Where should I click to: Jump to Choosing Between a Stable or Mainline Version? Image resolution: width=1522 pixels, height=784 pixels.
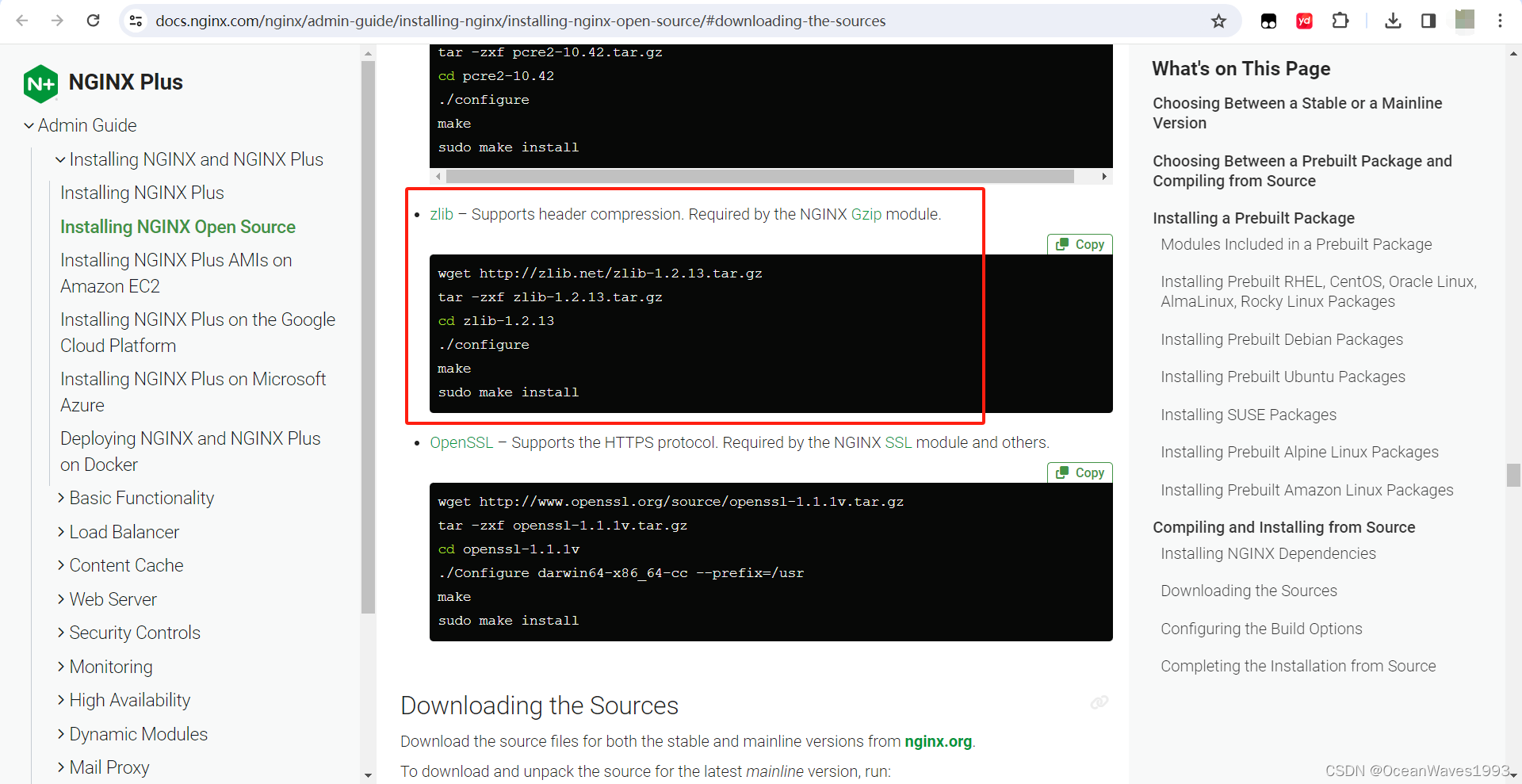coord(1297,113)
